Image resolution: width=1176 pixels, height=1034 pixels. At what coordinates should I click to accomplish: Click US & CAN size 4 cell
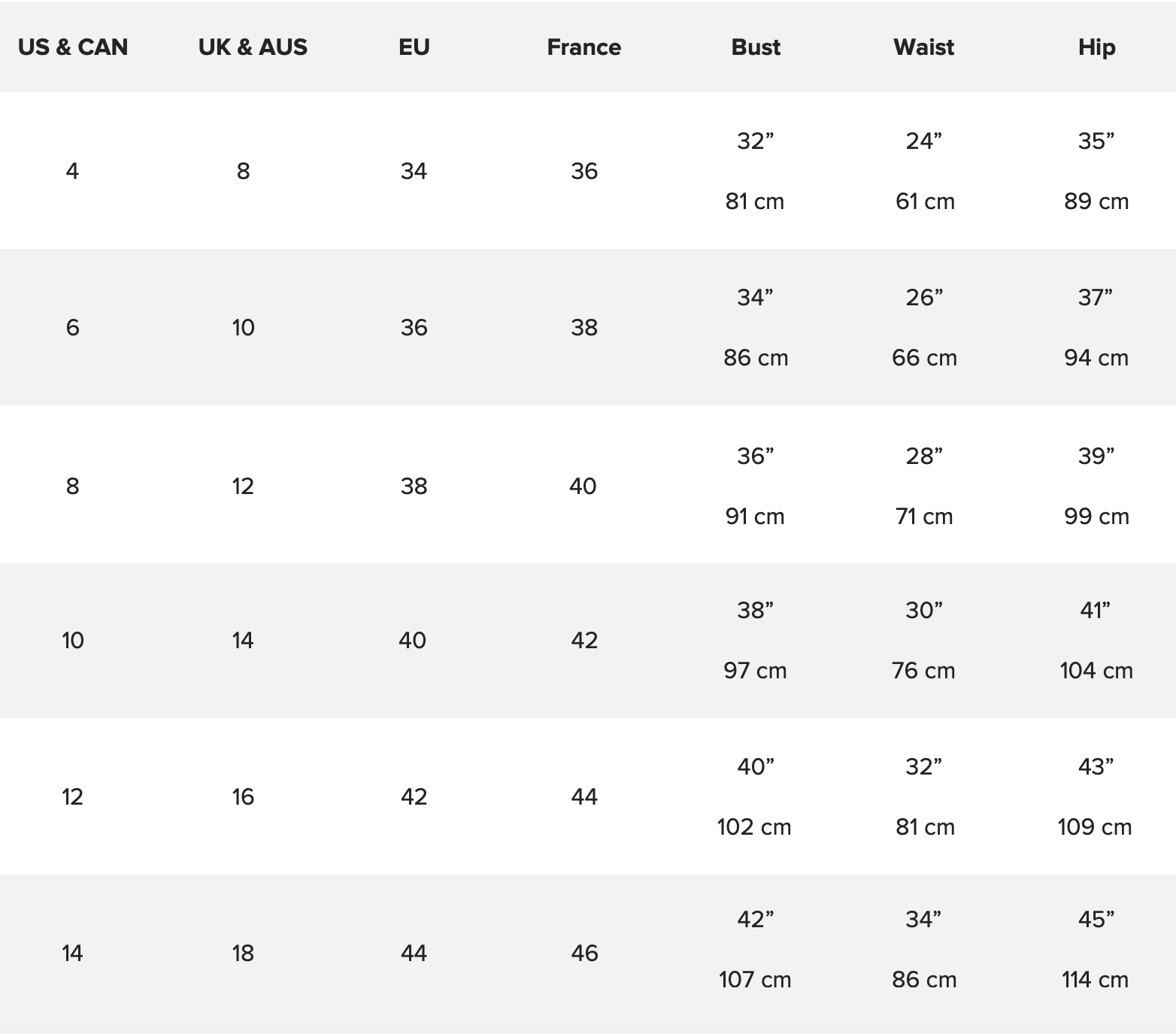(x=72, y=171)
